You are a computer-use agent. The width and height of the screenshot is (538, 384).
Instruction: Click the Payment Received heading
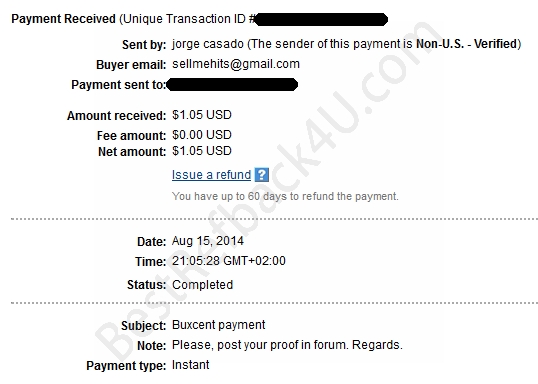(x=63, y=19)
